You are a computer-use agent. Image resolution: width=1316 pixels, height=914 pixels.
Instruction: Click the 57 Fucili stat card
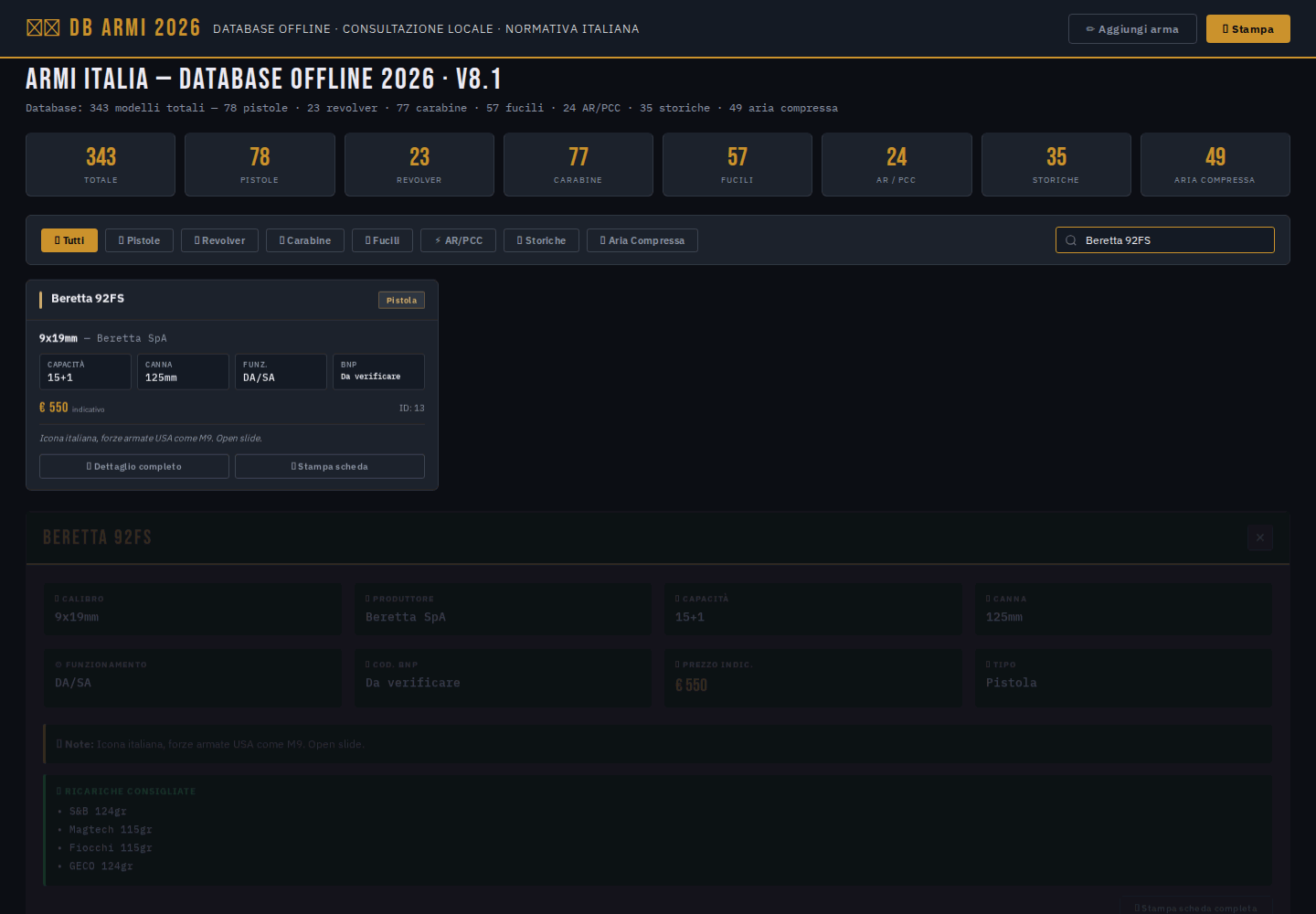(738, 165)
